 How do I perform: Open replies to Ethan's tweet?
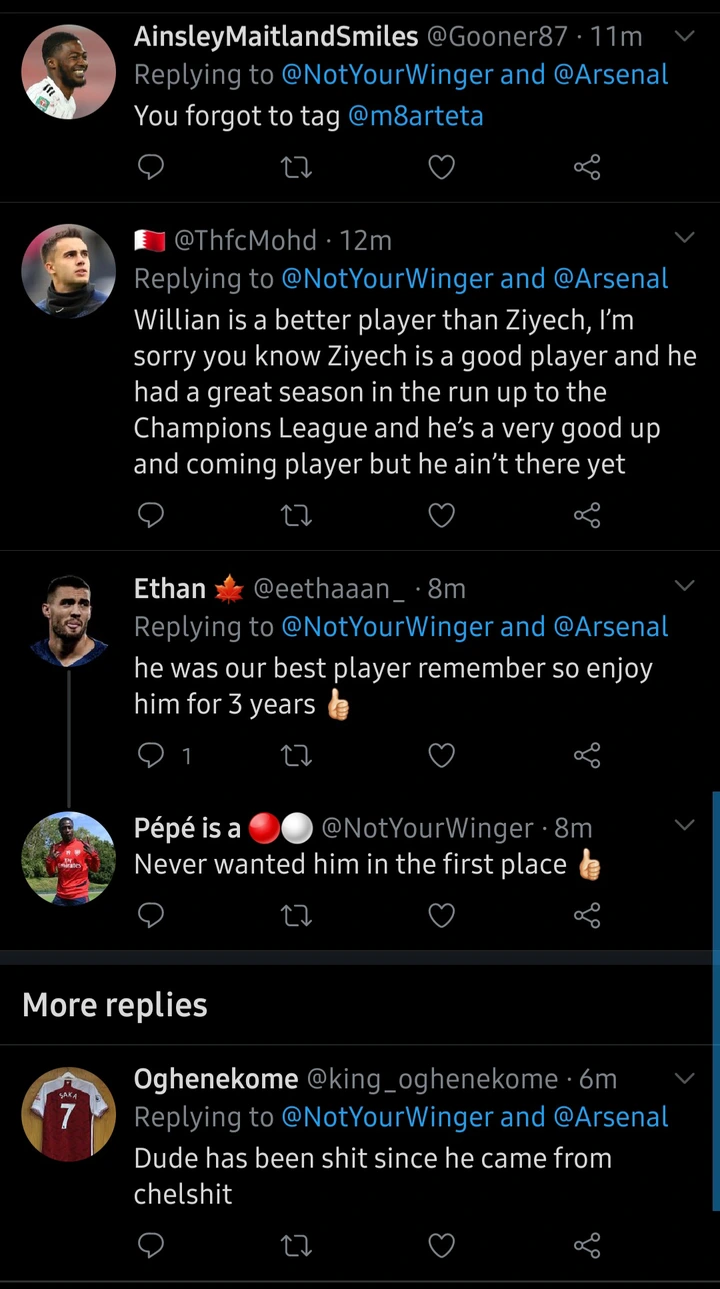(152, 756)
